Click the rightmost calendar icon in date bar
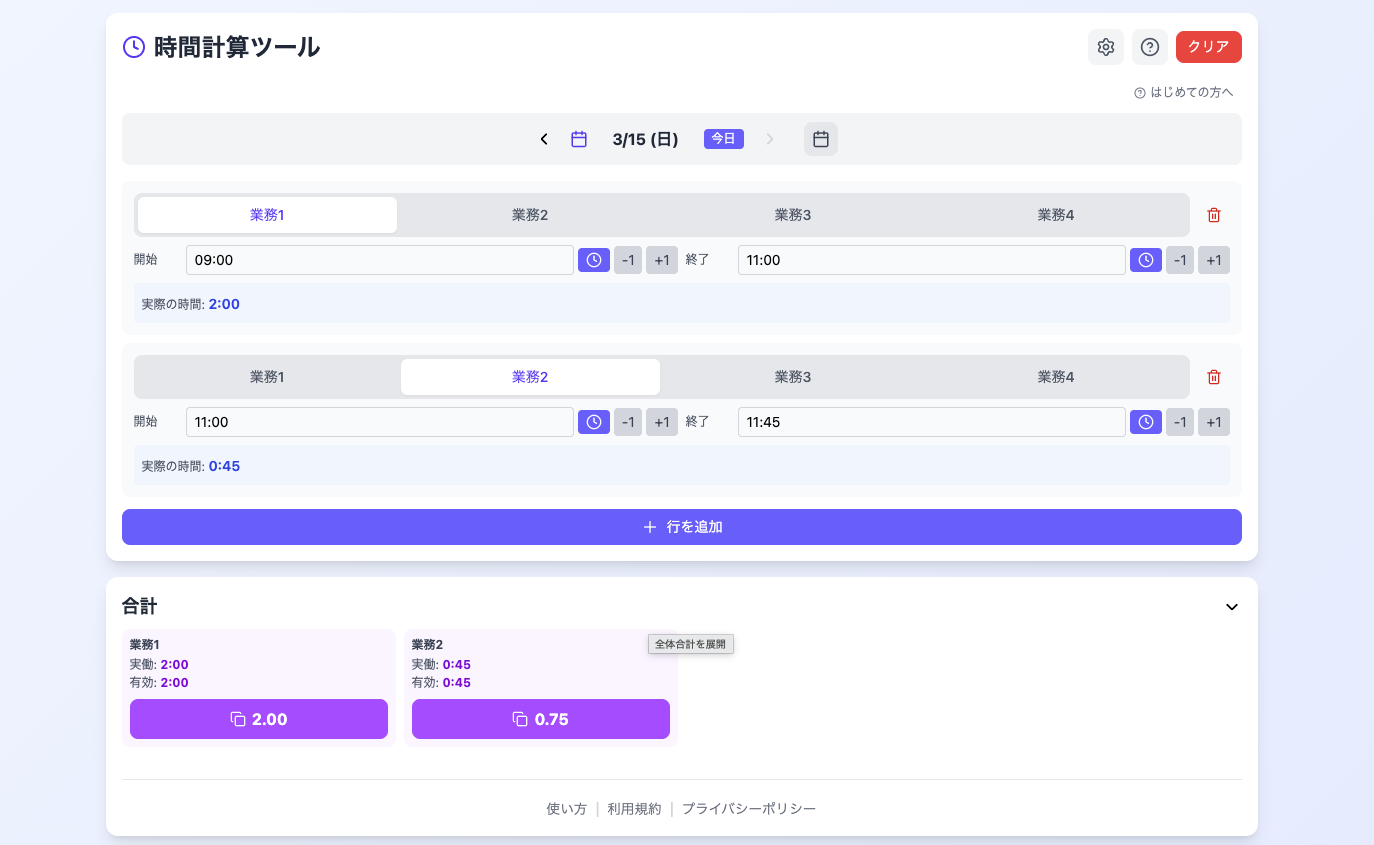This screenshot has width=1374, height=845. [820, 139]
